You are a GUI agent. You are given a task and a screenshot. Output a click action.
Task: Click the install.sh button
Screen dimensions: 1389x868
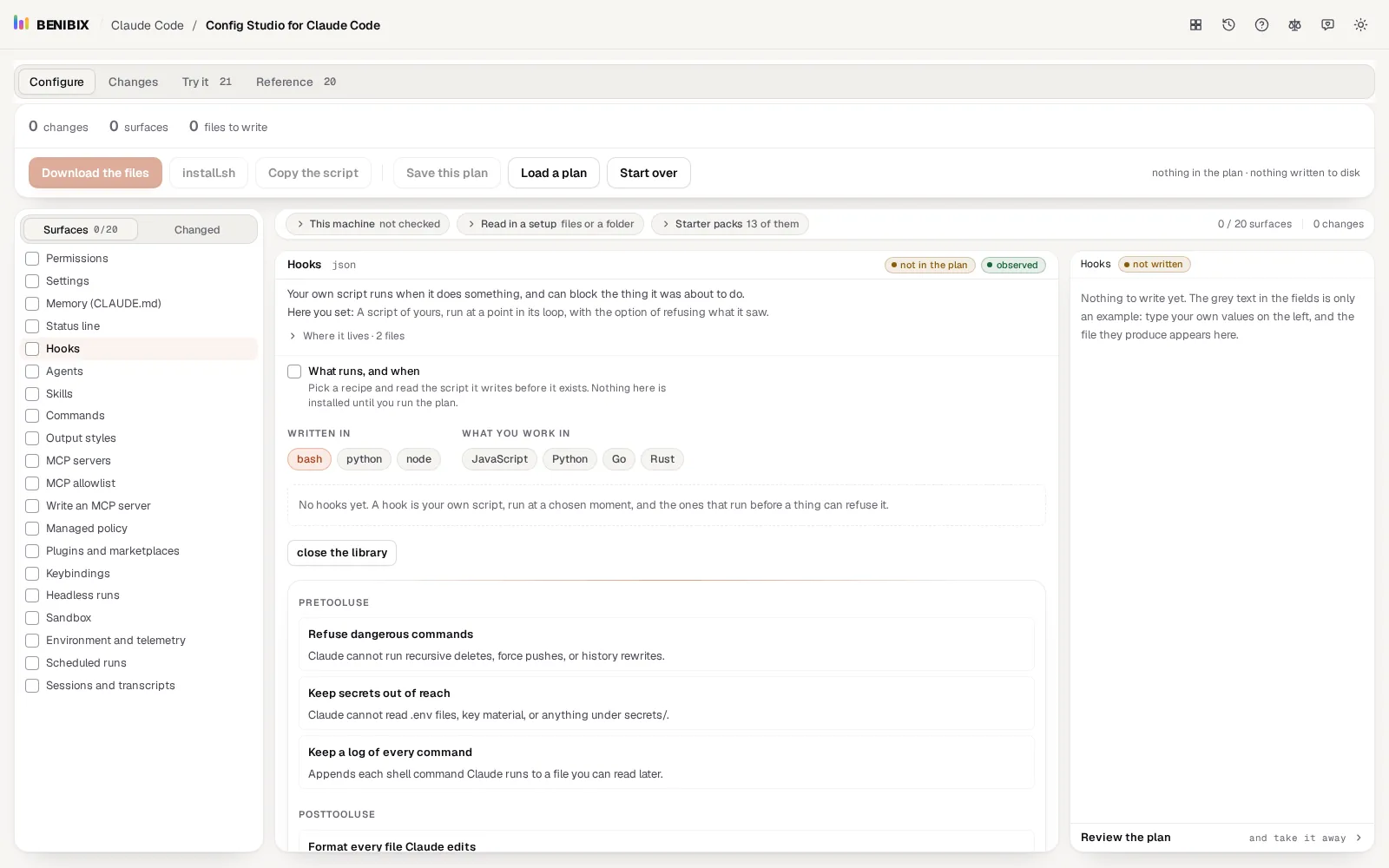pyautogui.click(x=208, y=173)
